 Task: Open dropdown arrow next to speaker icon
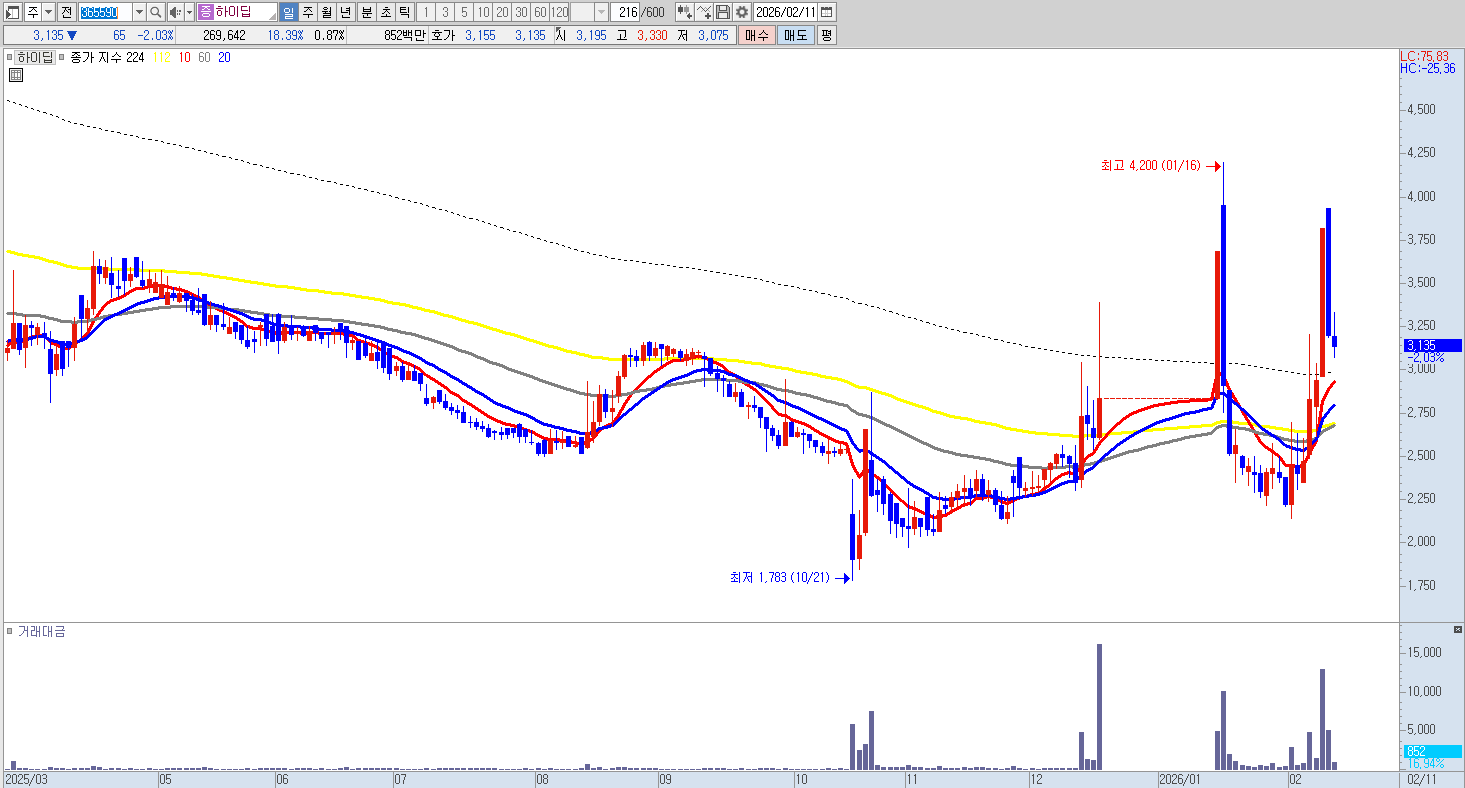coord(189,12)
